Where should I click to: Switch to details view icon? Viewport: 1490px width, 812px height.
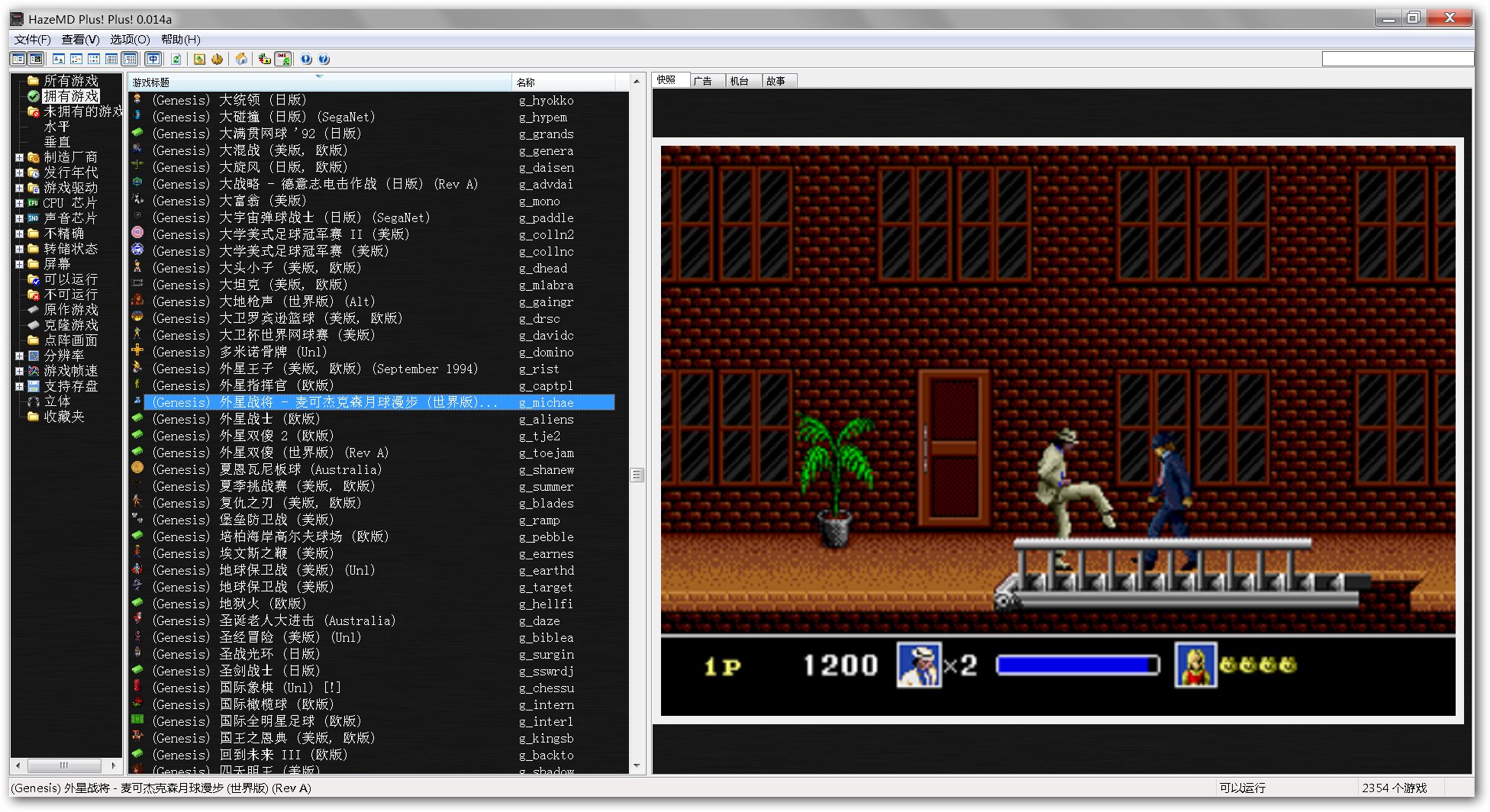[x=111, y=59]
